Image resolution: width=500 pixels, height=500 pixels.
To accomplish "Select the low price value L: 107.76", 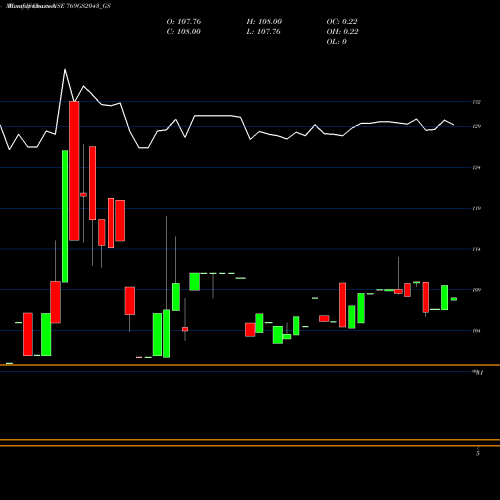I will point(264,32).
